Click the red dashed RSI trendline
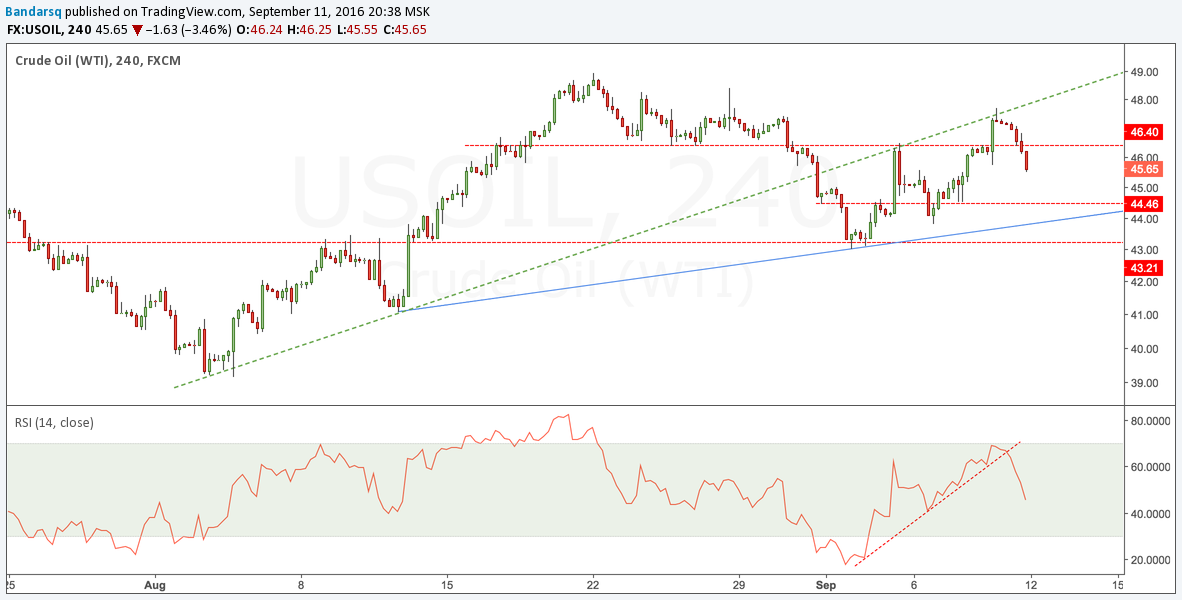 pyautogui.click(x=939, y=503)
